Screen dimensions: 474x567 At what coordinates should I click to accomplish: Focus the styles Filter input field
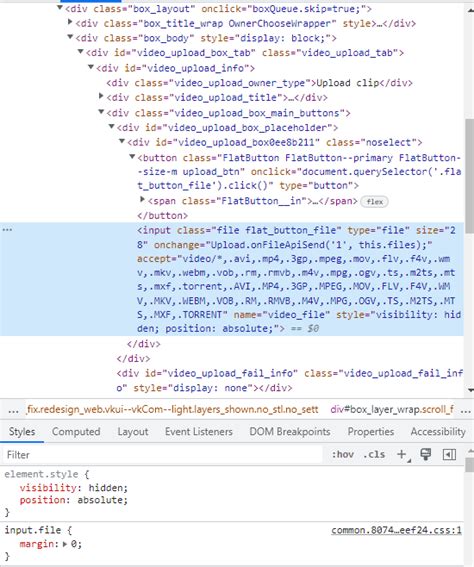[x=163, y=455]
